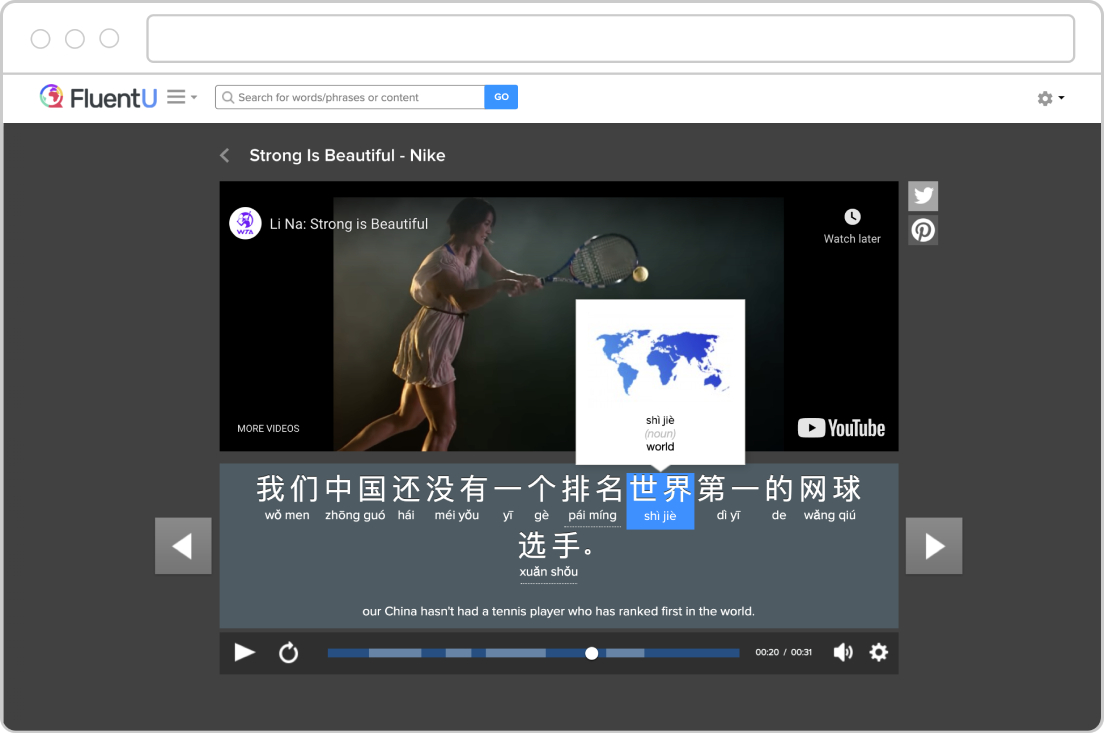Click the search magnifier icon
1104x733 pixels.
(228, 97)
